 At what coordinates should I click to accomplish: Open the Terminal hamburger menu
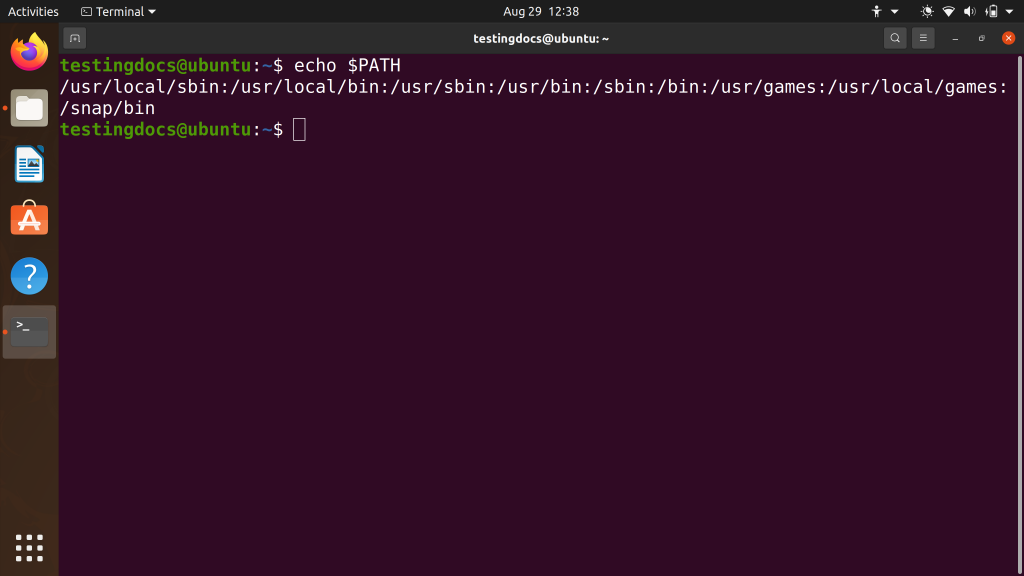click(x=922, y=37)
